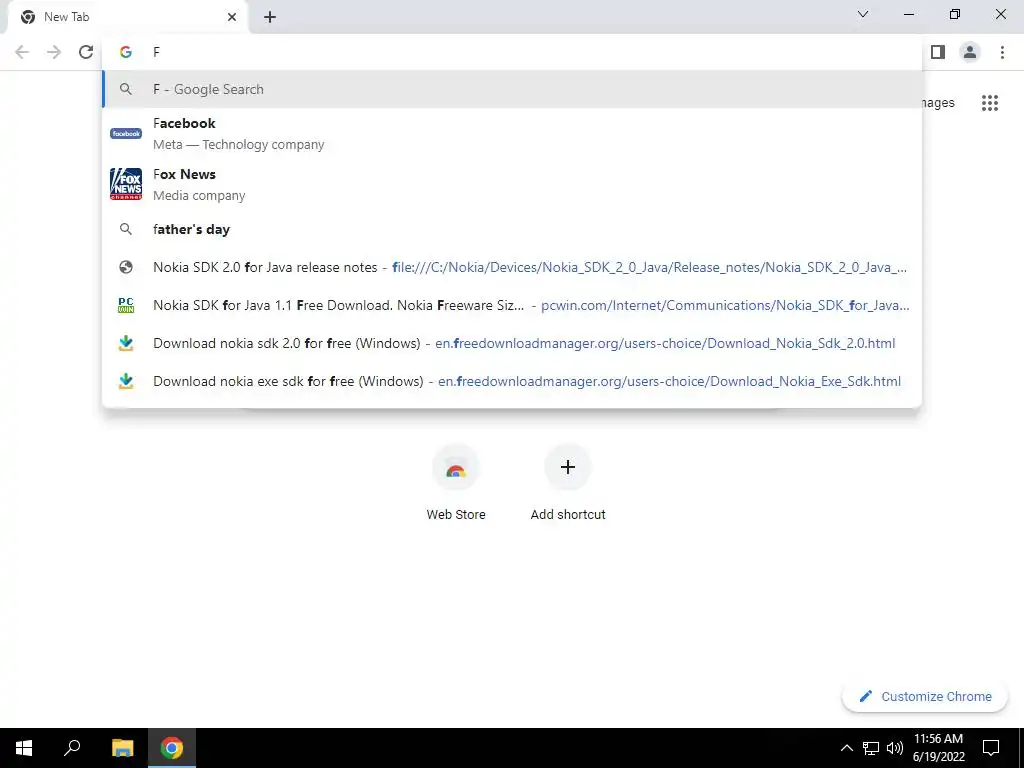Click the Facebook logo icon
Screen dimensions: 1024x768
[126, 133]
